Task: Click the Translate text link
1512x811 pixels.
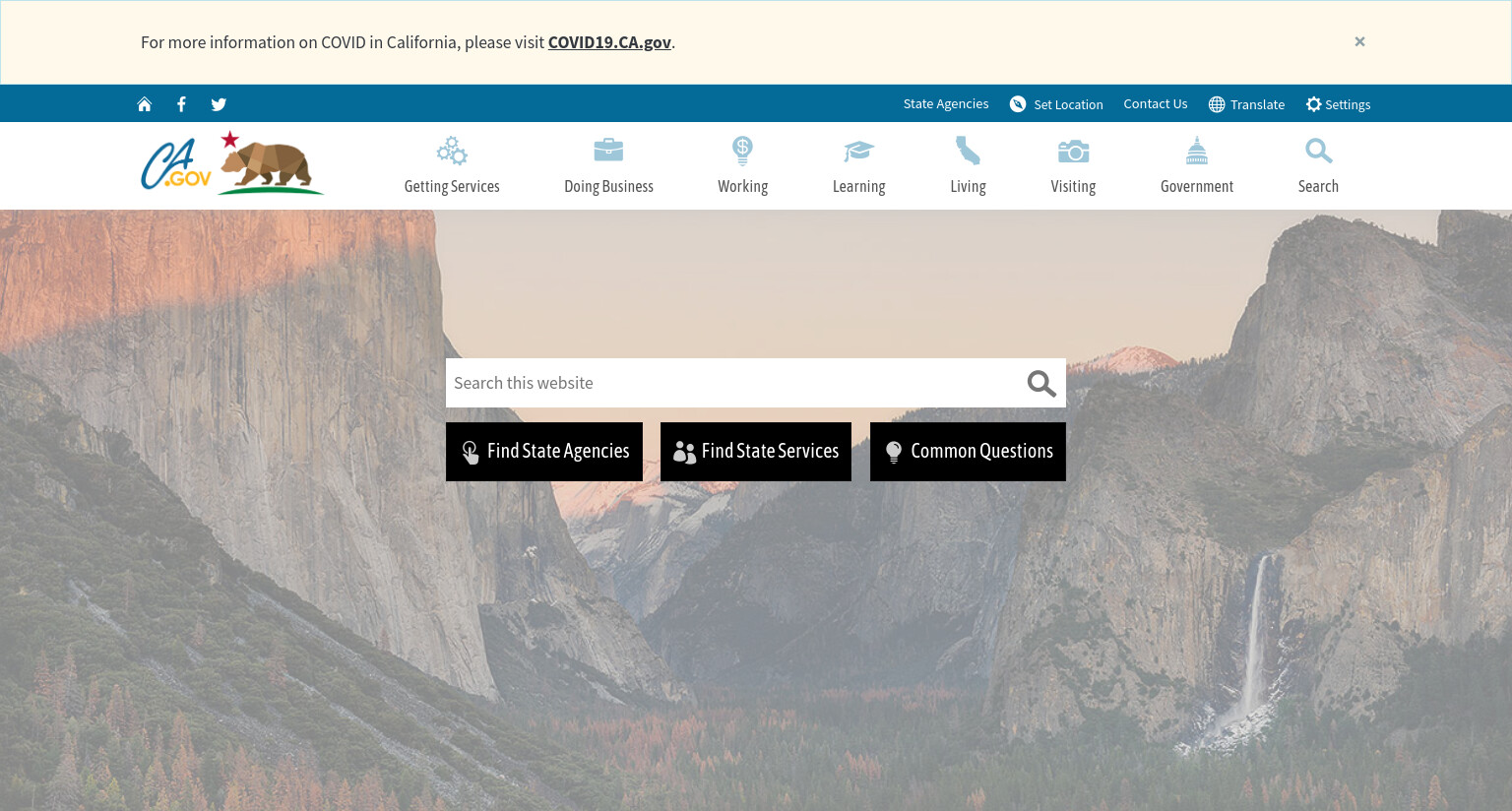Action: coord(1257,104)
